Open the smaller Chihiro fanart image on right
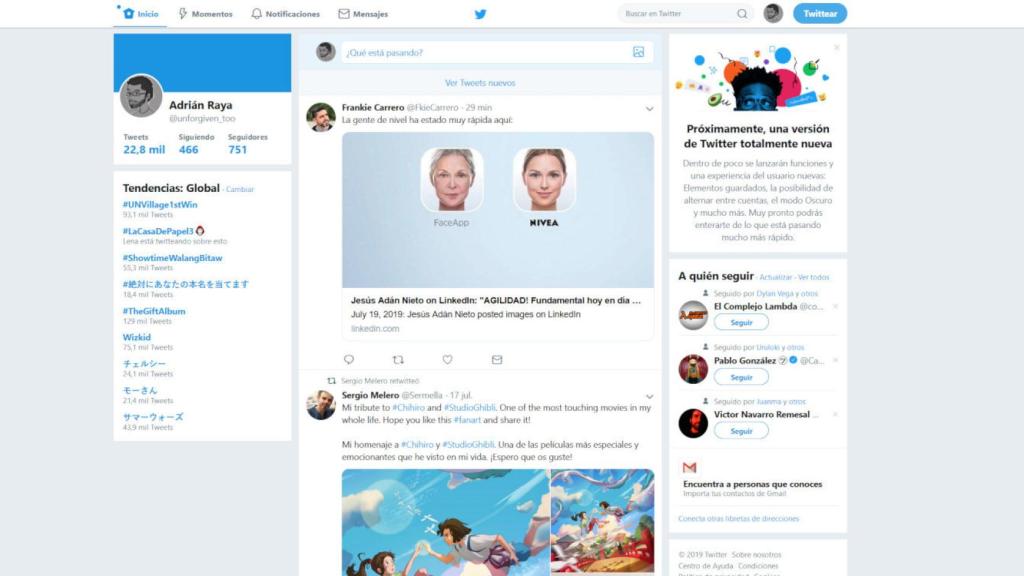 click(602, 522)
